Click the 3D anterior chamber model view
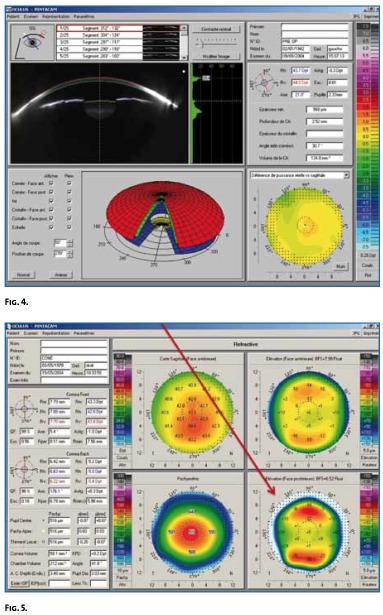Screen dimensions: 383x615 [162, 224]
